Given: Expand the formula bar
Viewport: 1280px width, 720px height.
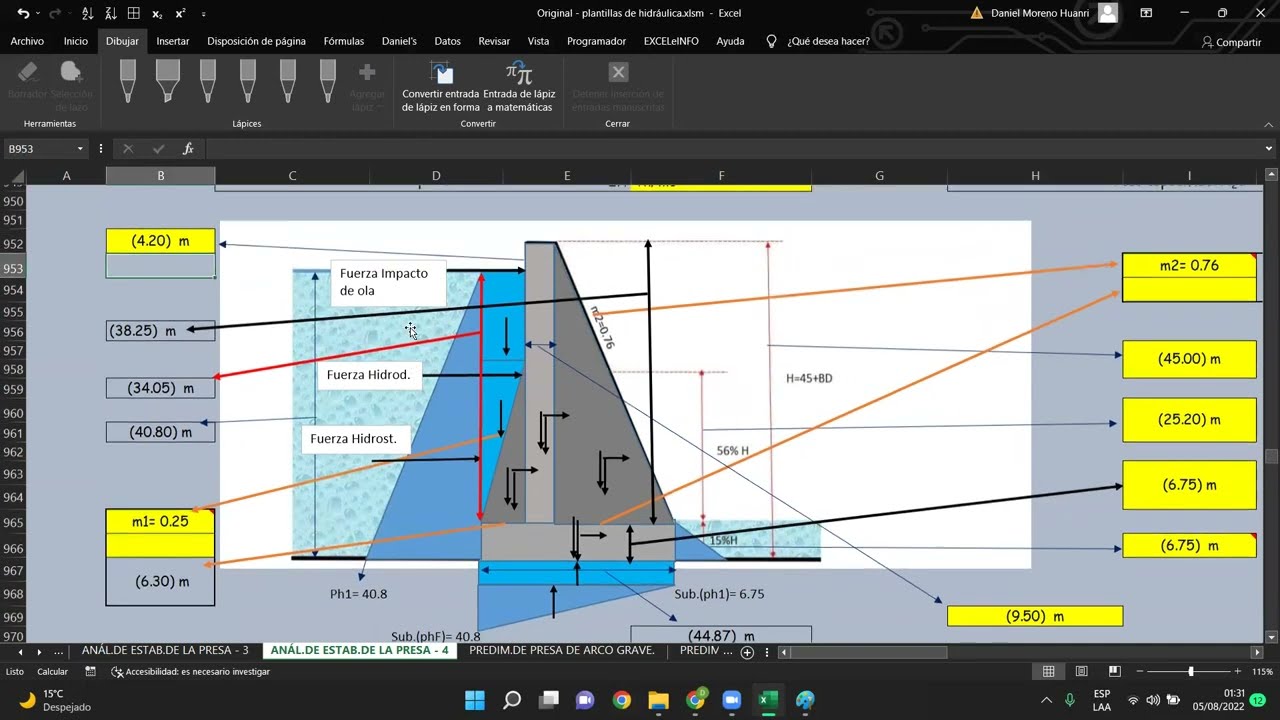Looking at the screenshot, I should (x=1269, y=149).
